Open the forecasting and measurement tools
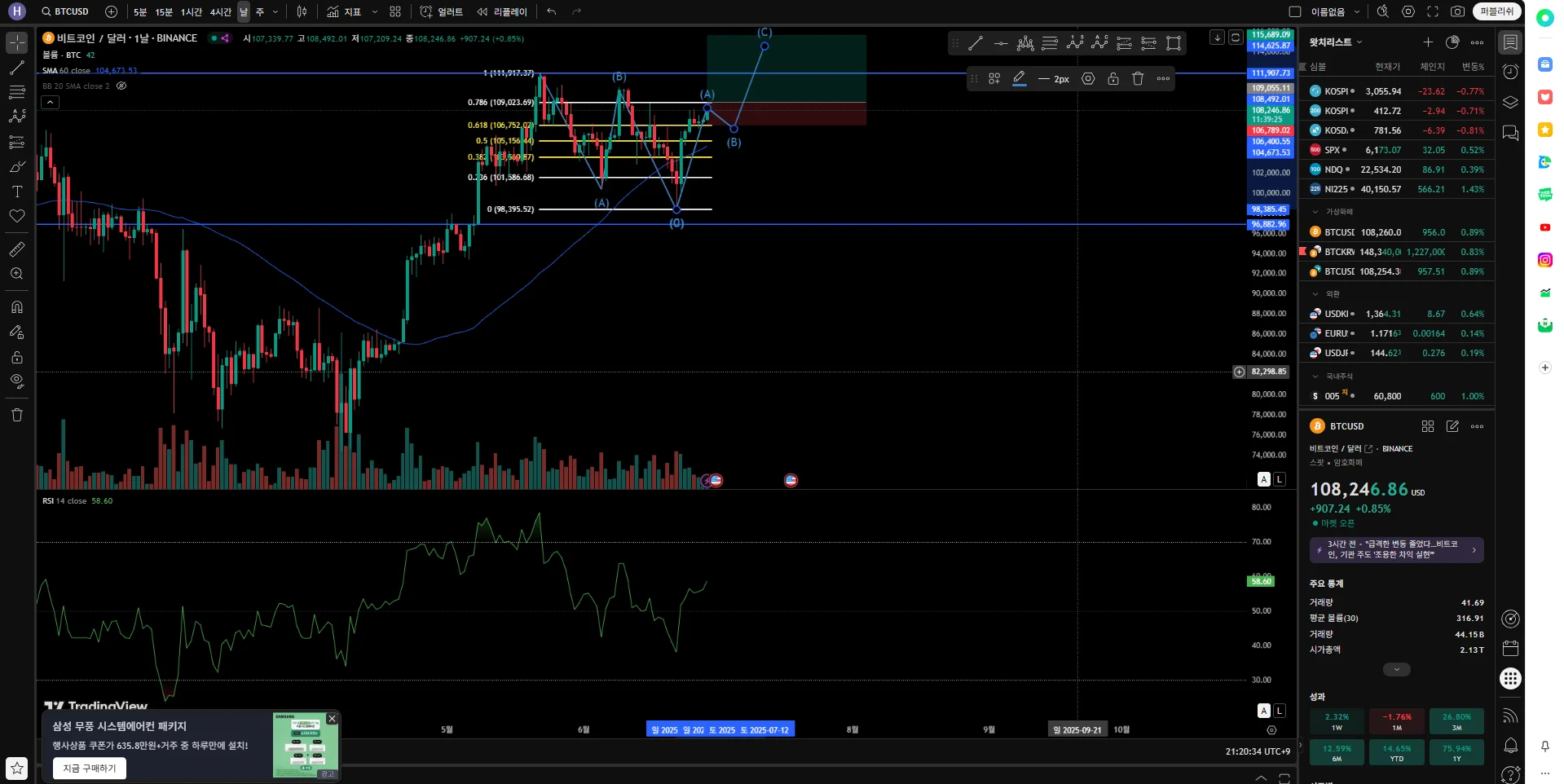1564x784 pixels. (x=17, y=142)
